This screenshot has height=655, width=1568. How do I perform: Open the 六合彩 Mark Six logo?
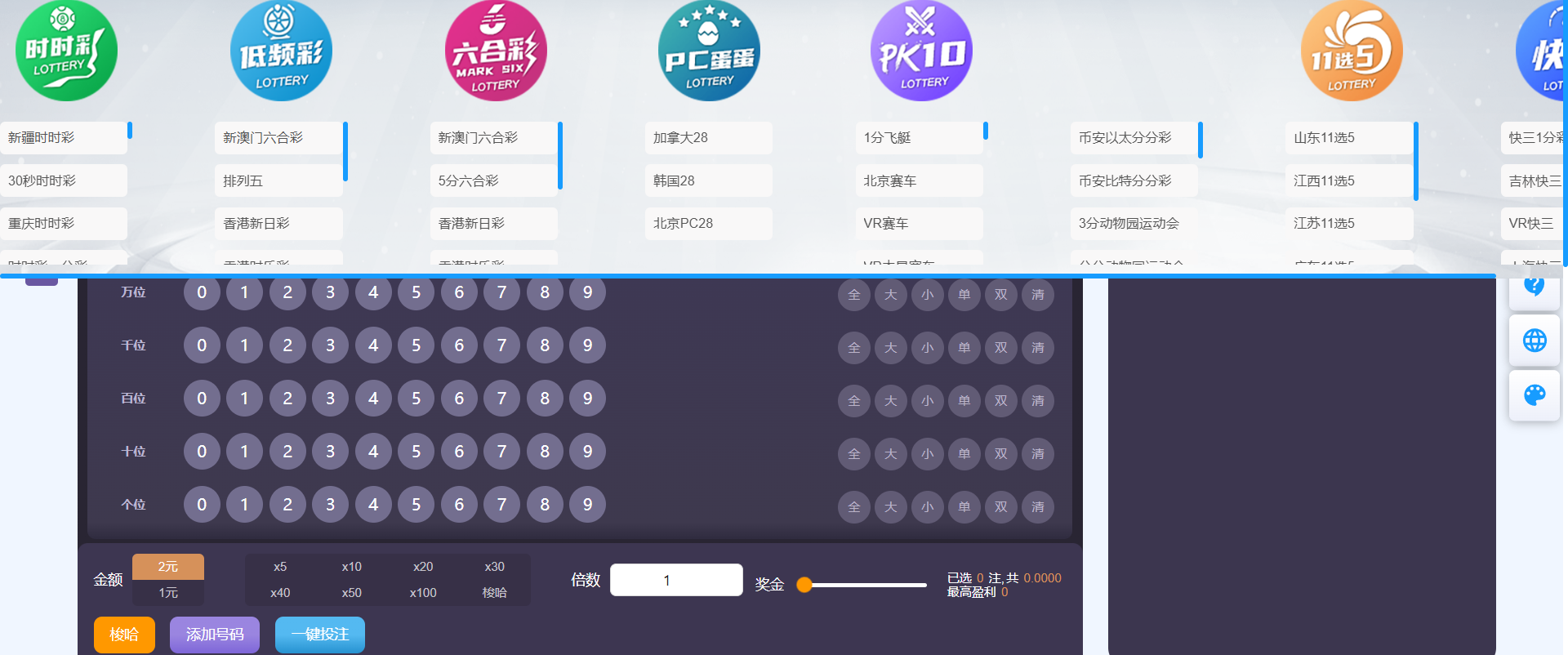click(x=496, y=51)
